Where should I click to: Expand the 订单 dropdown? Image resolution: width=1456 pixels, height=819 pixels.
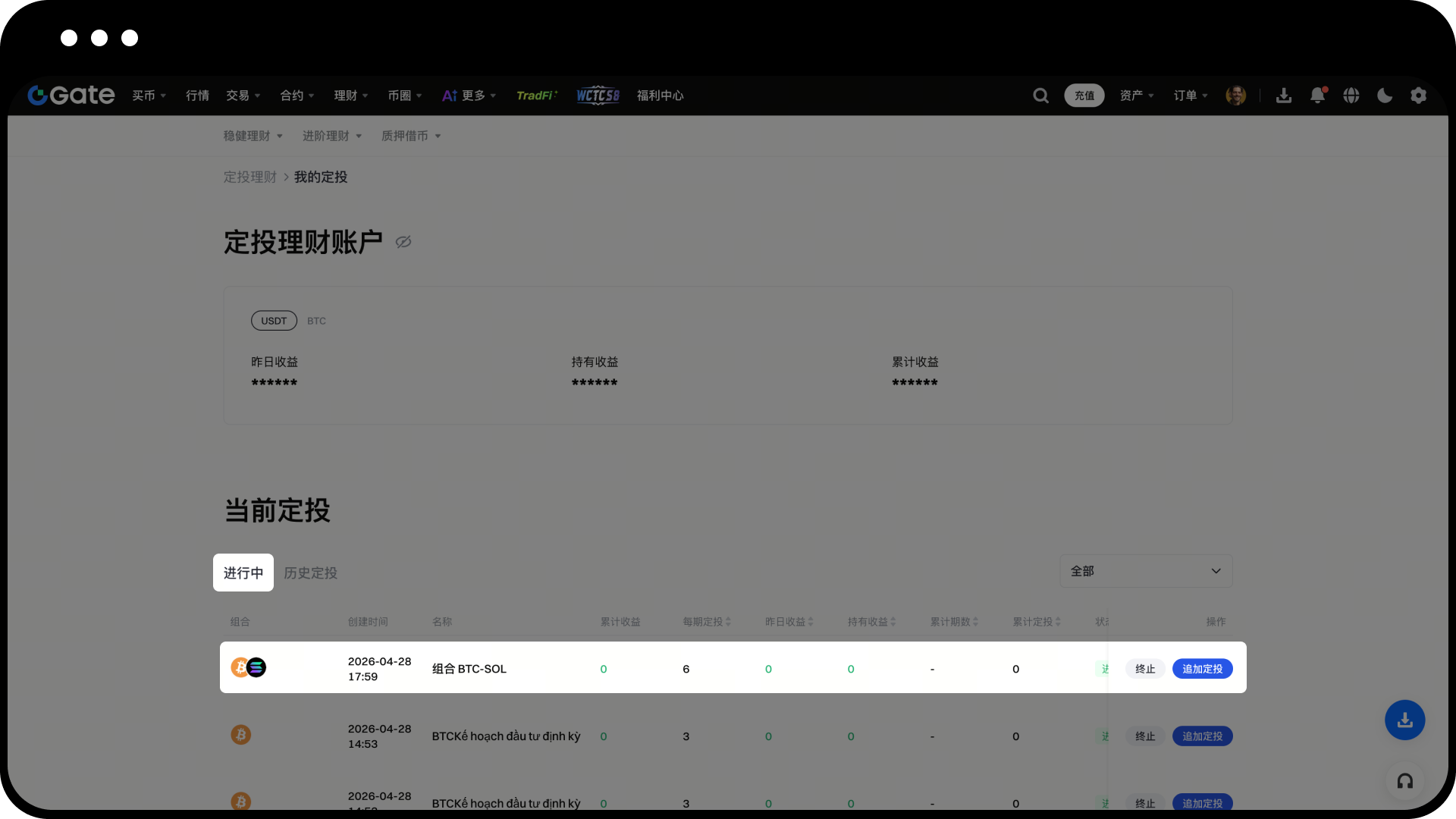coord(1191,96)
